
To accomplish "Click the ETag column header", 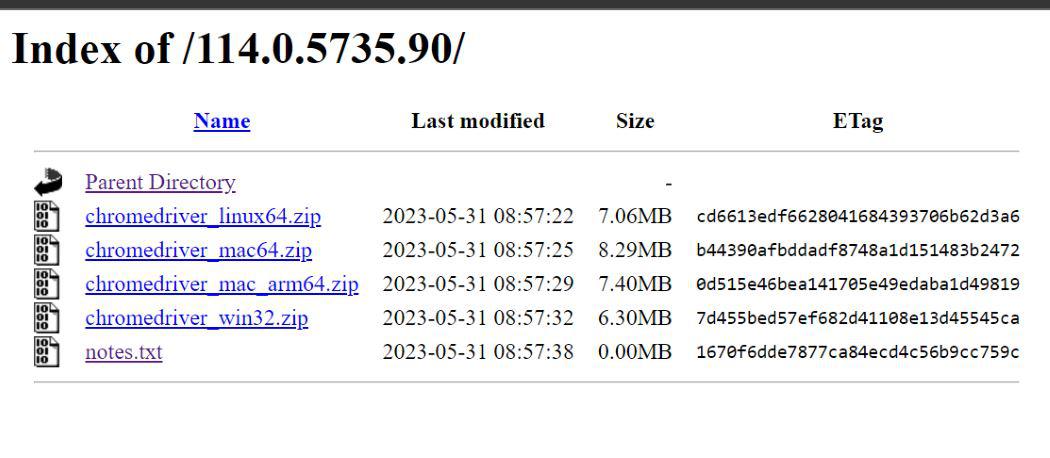I will coord(858,121).
